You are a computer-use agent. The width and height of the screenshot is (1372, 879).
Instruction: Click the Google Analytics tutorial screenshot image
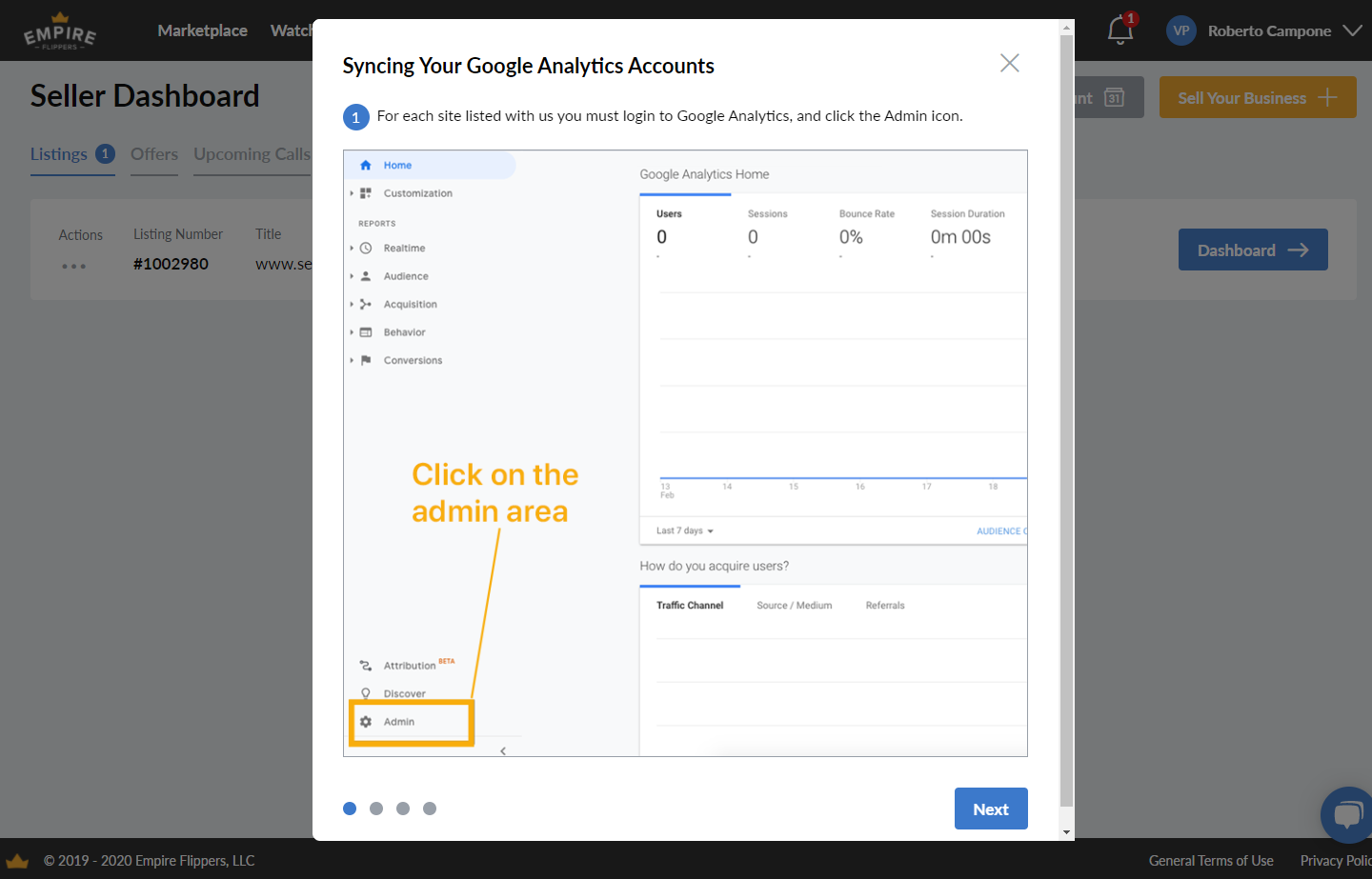[685, 453]
